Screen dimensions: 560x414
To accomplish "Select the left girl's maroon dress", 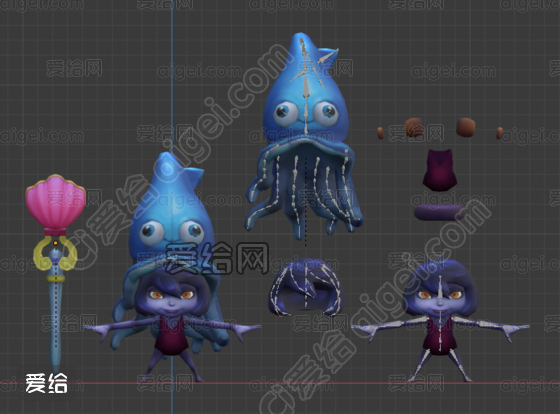I will click(172, 335).
